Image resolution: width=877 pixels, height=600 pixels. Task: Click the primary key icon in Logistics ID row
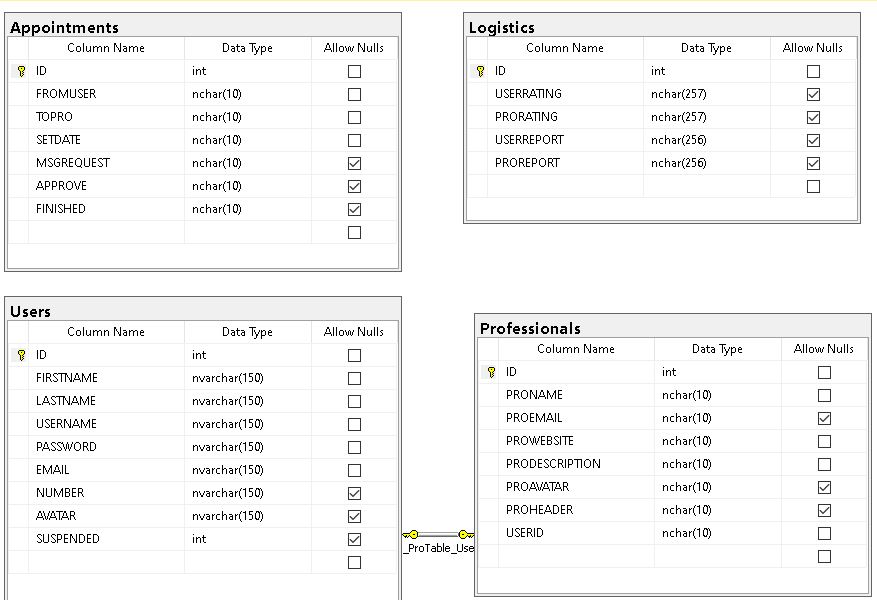480,71
